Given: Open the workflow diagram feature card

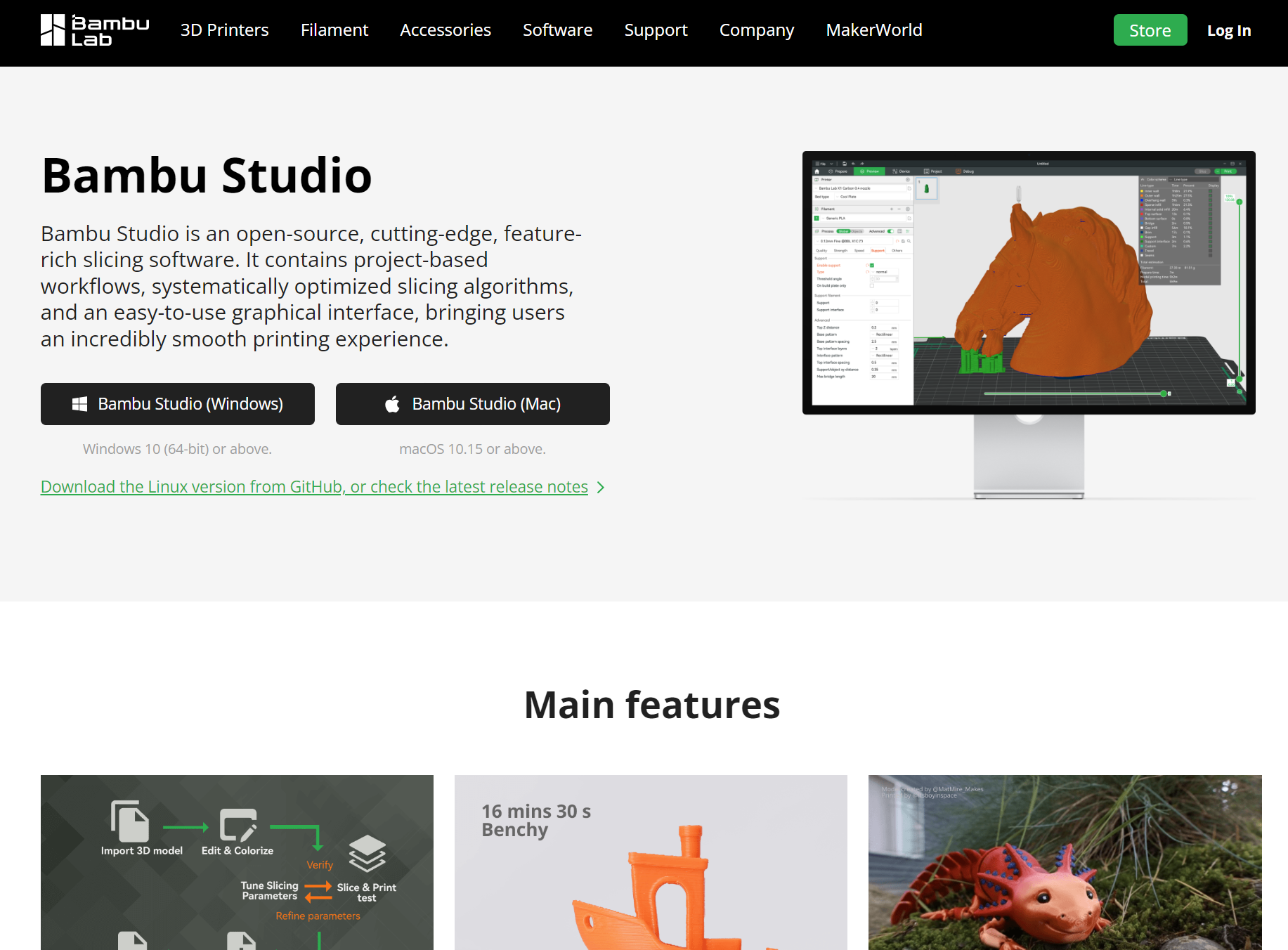Looking at the screenshot, I should click(237, 863).
